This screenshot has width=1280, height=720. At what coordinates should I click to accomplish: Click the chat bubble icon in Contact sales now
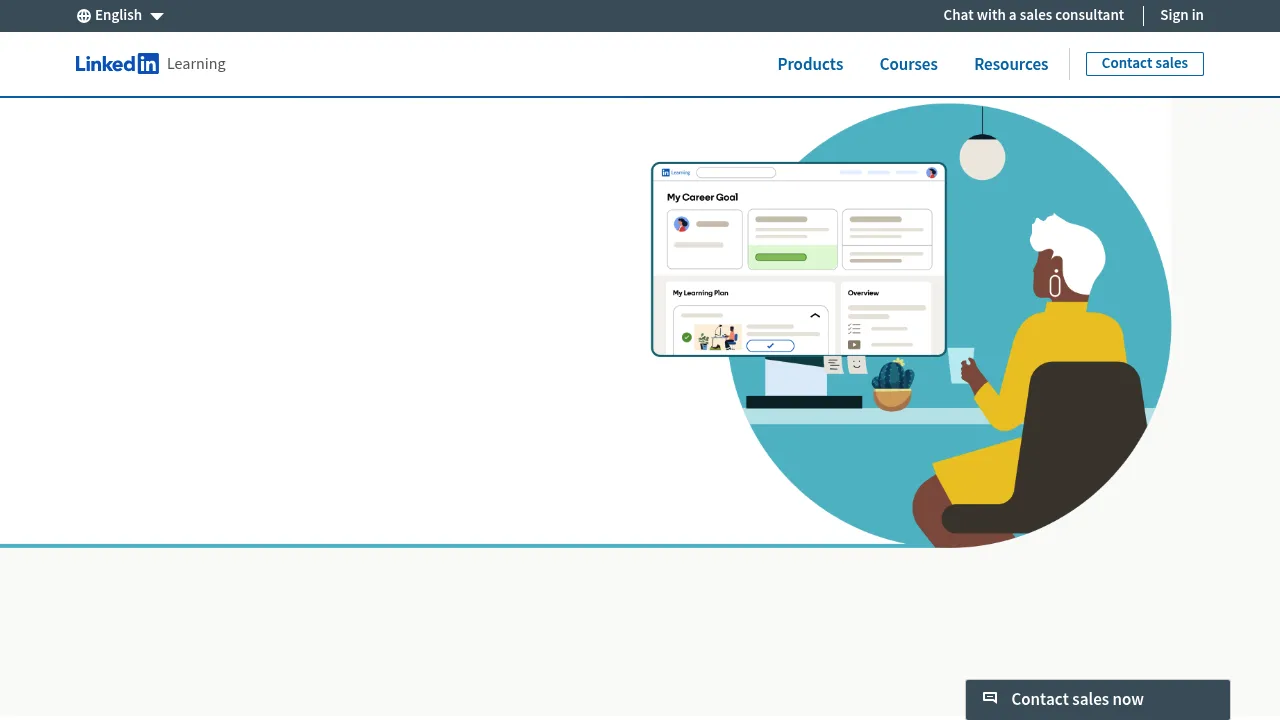(990, 698)
